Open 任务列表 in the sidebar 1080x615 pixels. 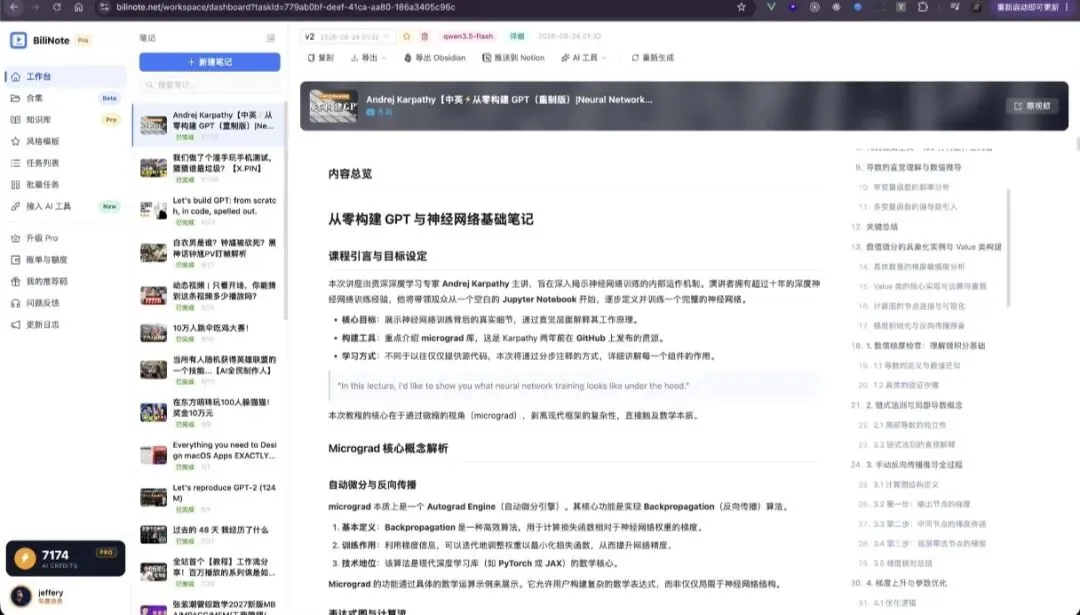tap(65, 163)
